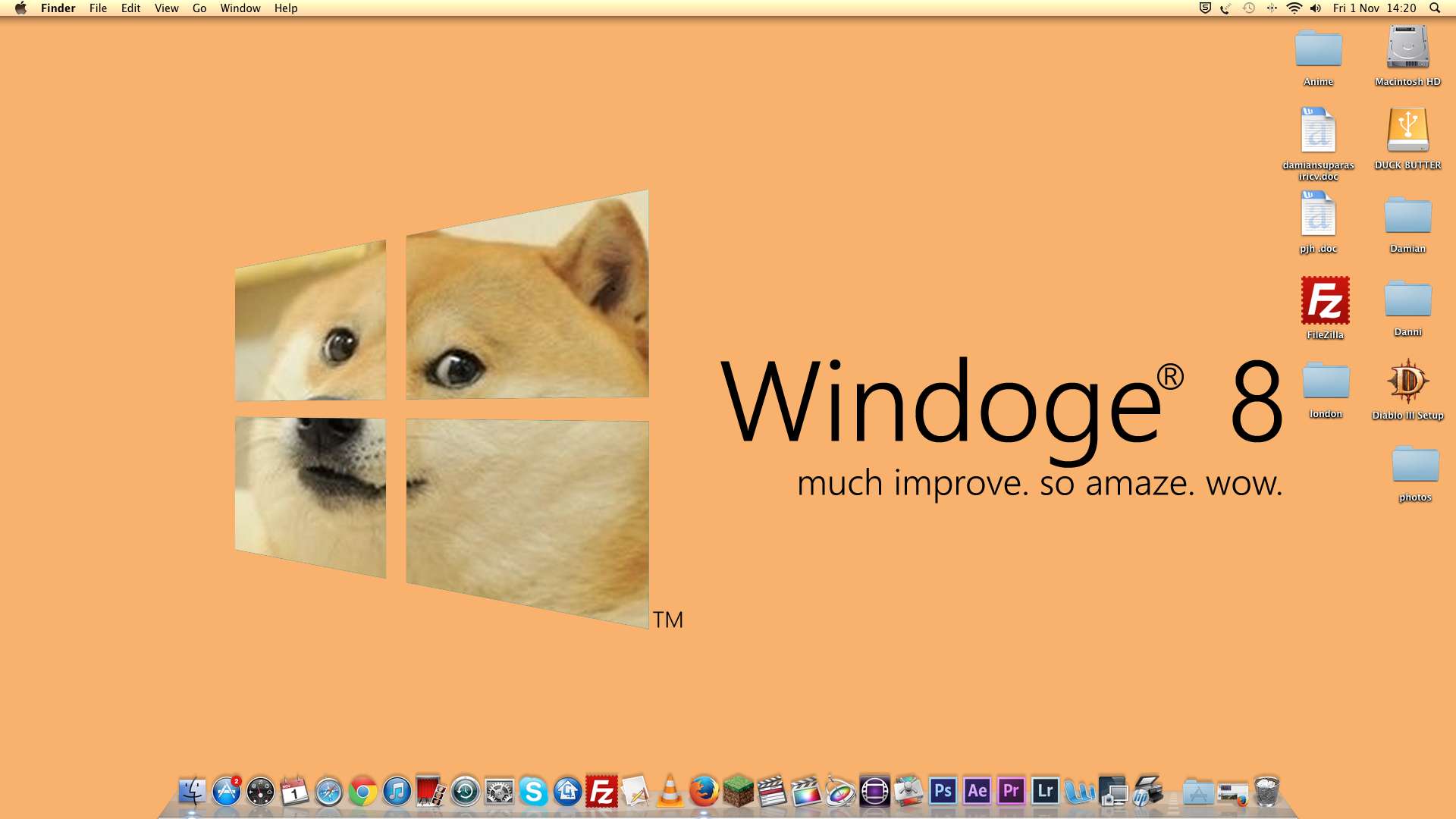
Task: Open Photoshop from the Dock
Action: click(943, 792)
